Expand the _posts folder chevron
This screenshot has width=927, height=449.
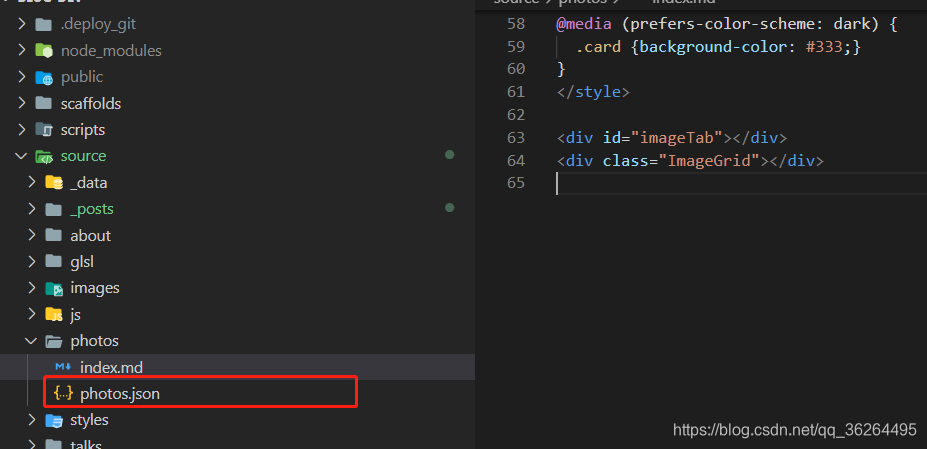32,208
